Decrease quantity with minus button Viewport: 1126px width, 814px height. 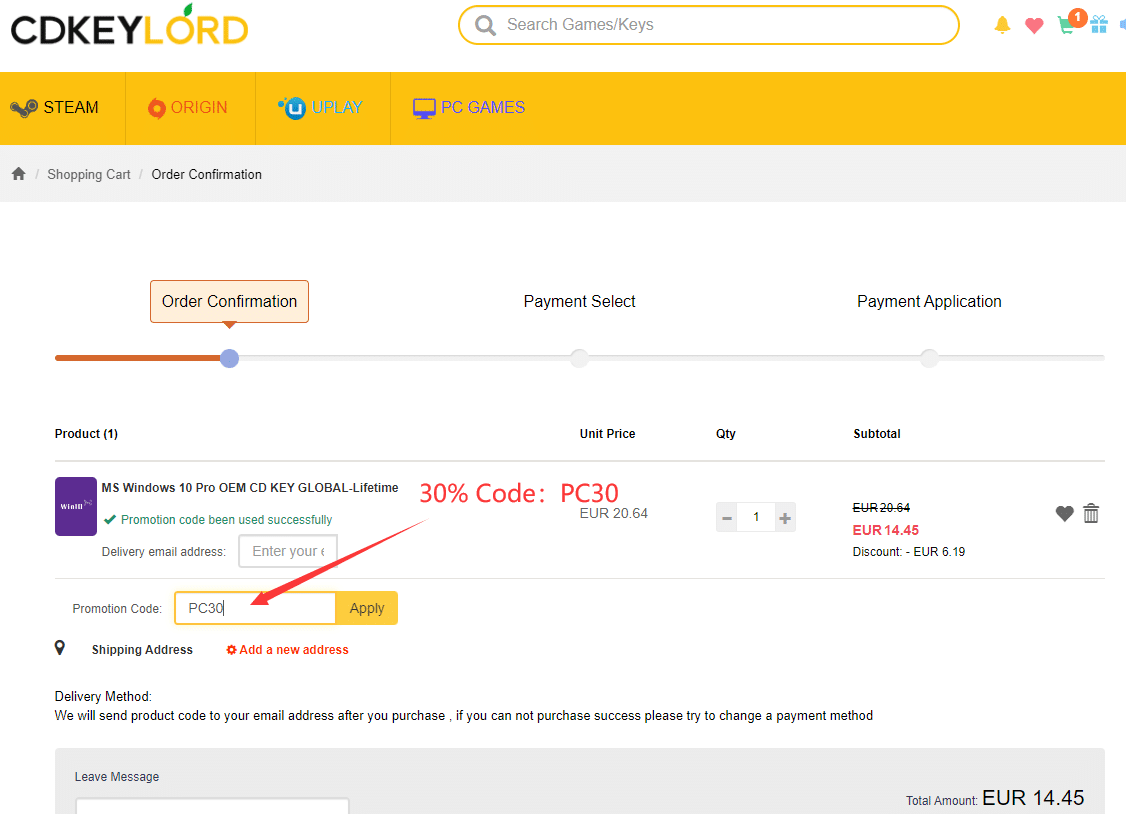[727, 517]
